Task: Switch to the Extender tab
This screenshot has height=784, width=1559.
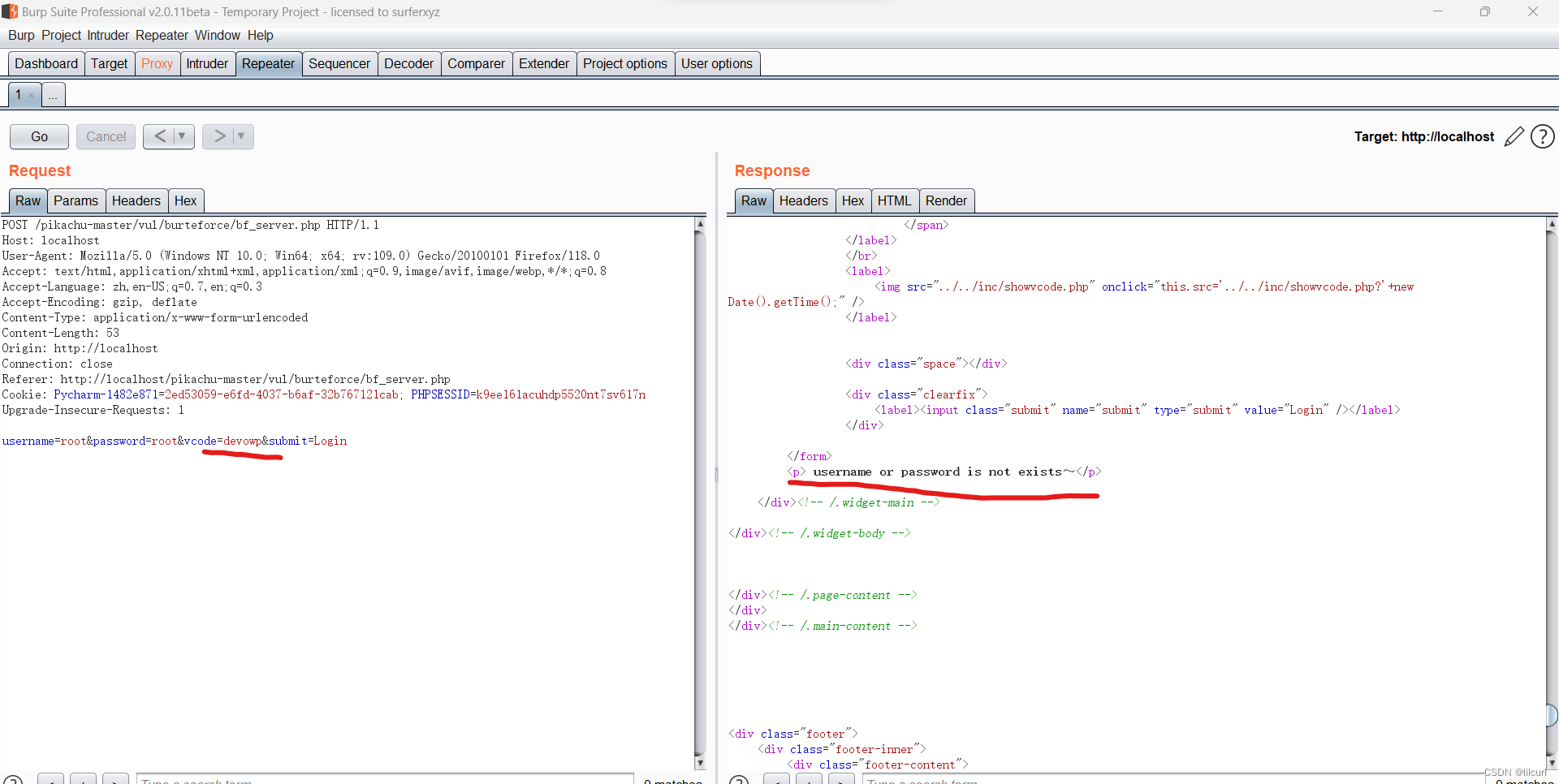Action: click(544, 64)
